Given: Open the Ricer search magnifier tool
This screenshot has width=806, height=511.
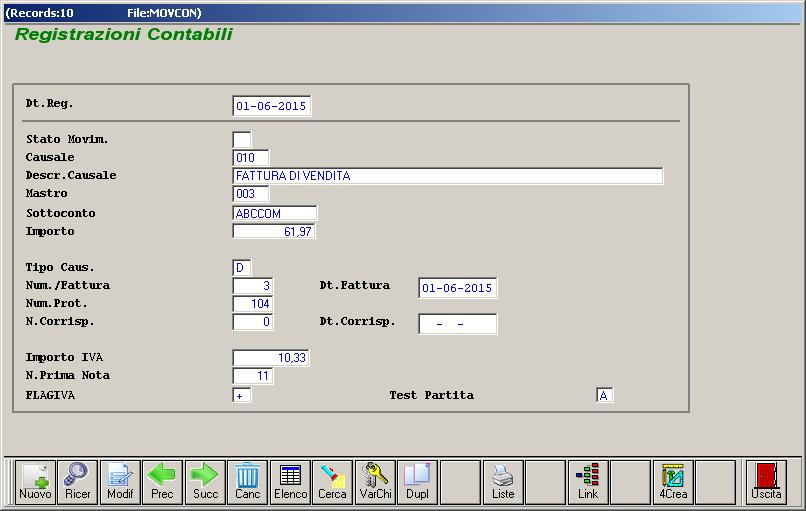Looking at the screenshot, I should 78,482.
